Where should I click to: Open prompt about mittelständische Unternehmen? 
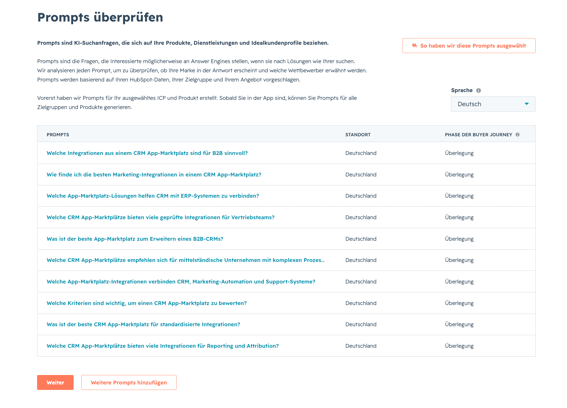tap(186, 260)
